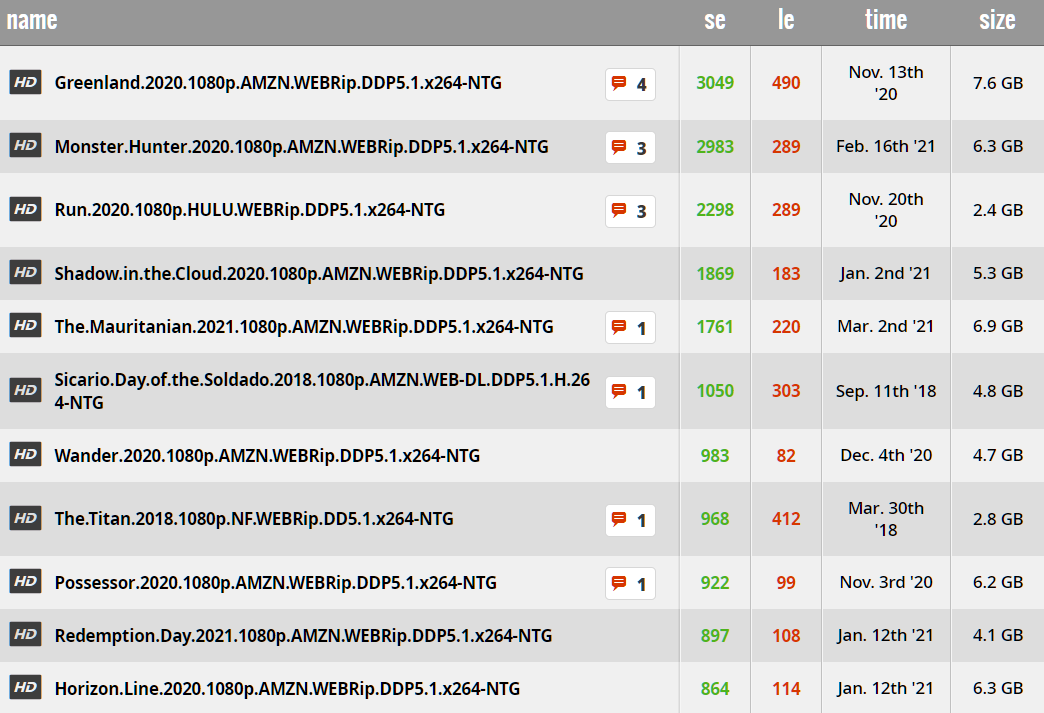This screenshot has height=713, width=1044.
Task: Open Sicario.Day.of.the.Soldado.2018 torrent link
Action: click(322, 391)
